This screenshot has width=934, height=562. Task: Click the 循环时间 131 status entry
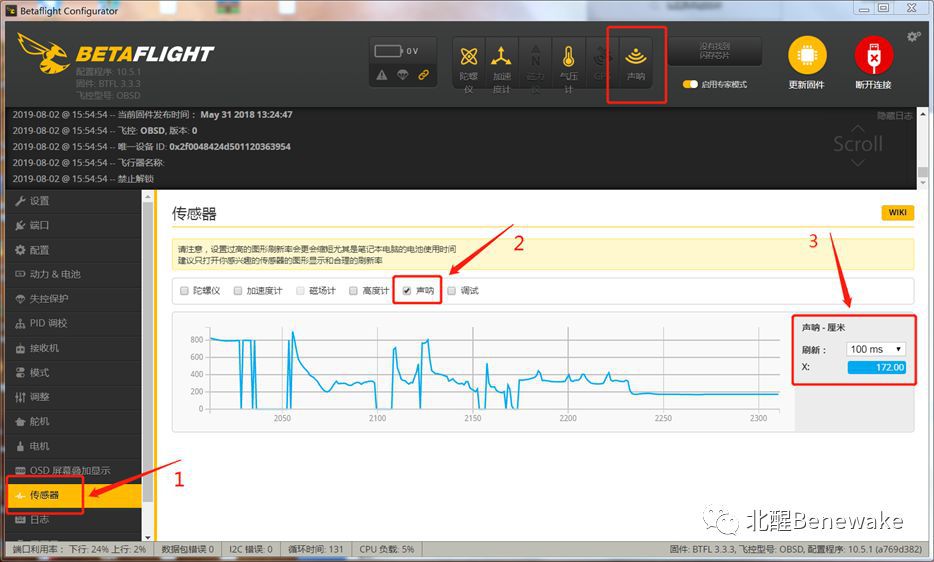316,549
